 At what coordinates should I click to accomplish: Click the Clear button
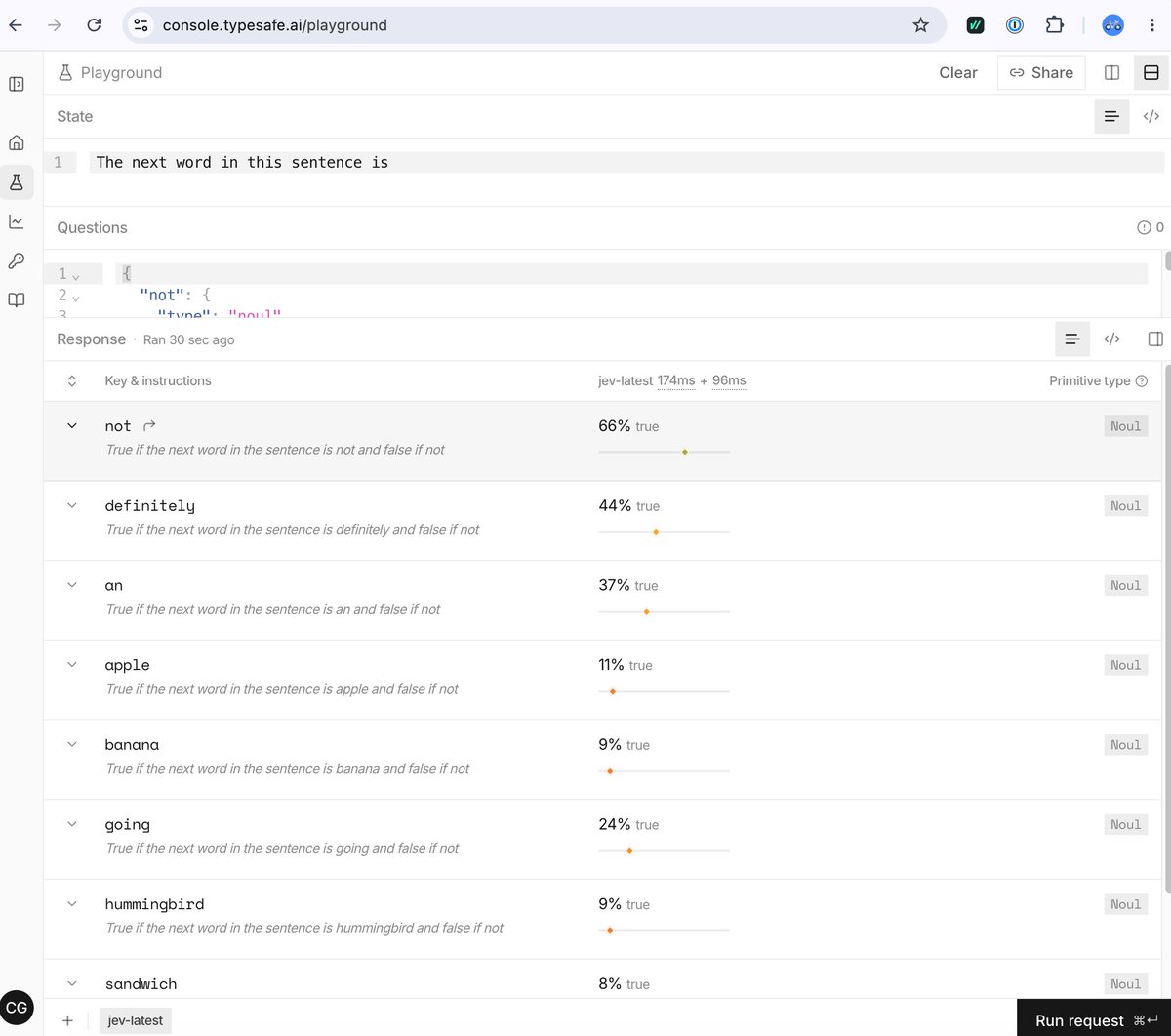[958, 72]
